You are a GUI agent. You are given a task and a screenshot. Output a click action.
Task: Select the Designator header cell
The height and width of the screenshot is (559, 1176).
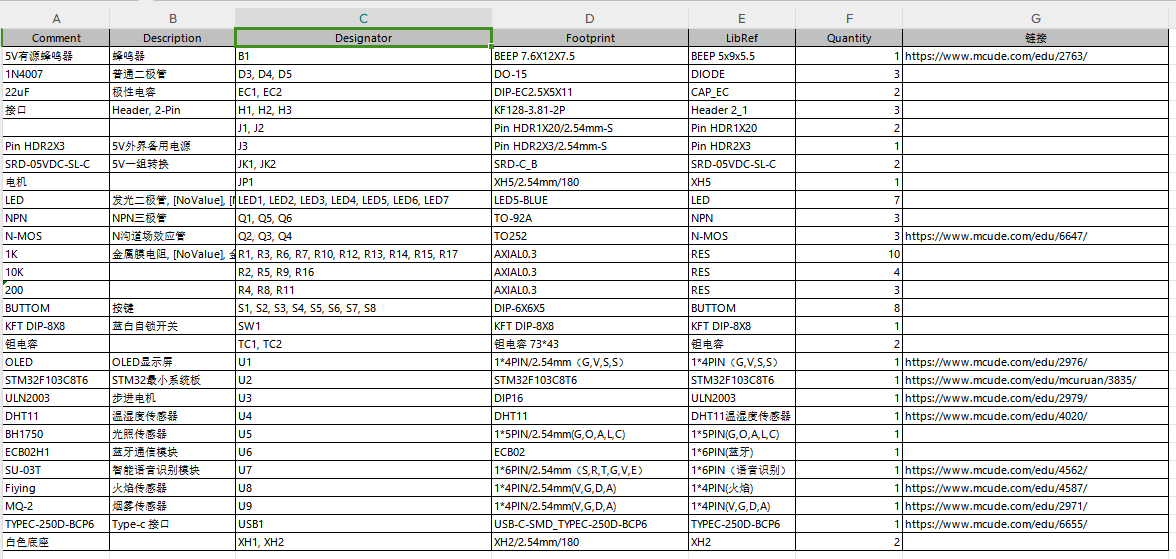click(x=363, y=38)
